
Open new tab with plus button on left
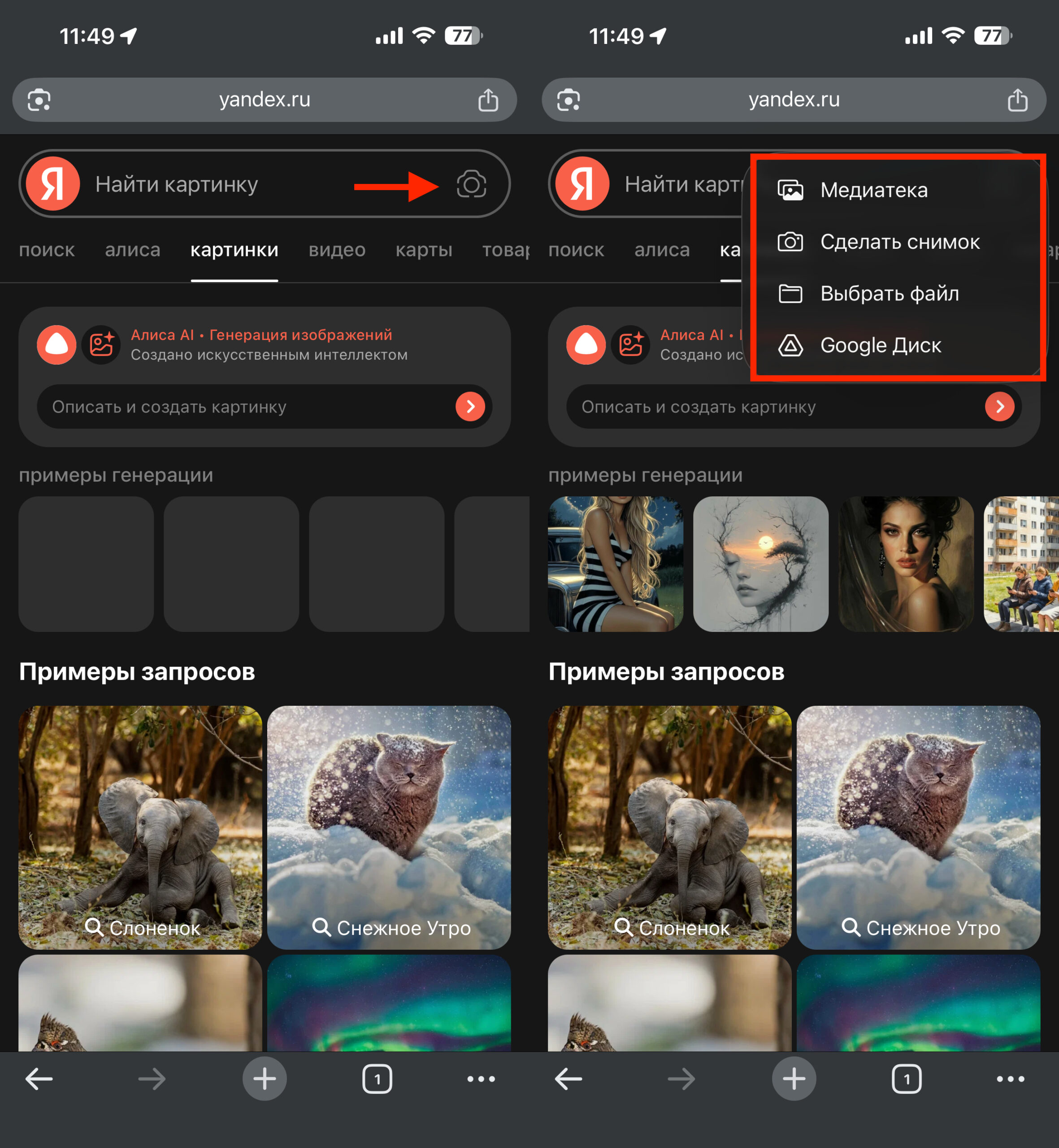pos(264,1078)
